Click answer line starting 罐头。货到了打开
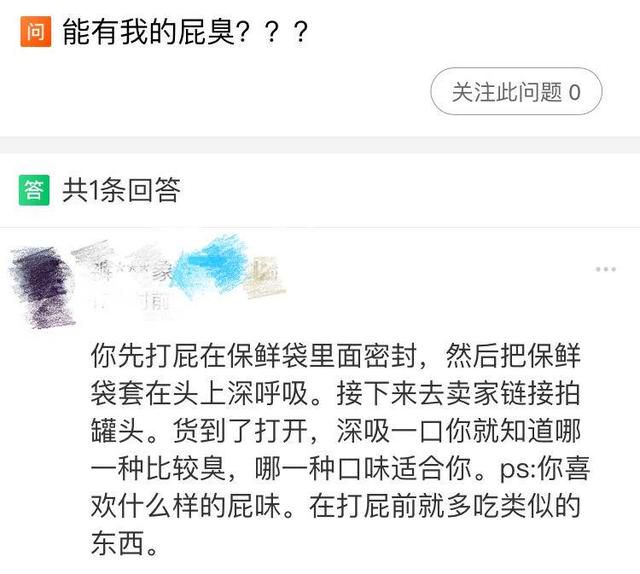The image size is (640, 574). 335,431
